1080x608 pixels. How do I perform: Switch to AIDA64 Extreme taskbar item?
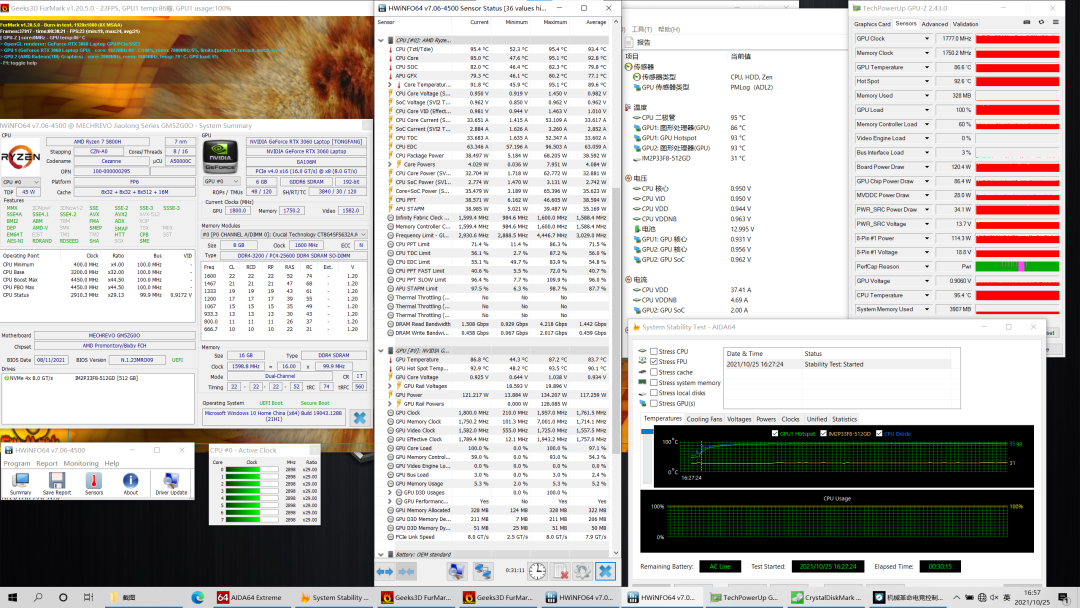point(251,597)
